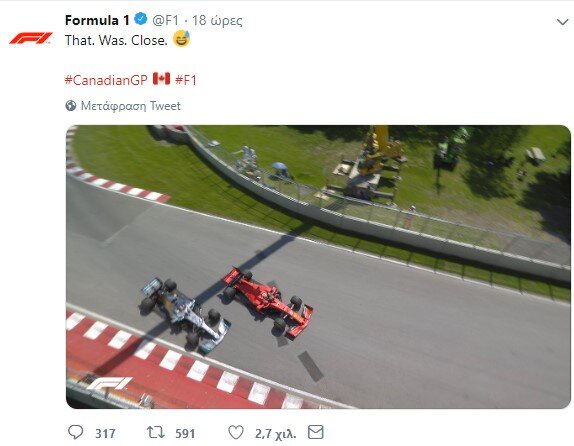Like the tweet with the heart icon
574x446 pixels.
(x=236, y=432)
